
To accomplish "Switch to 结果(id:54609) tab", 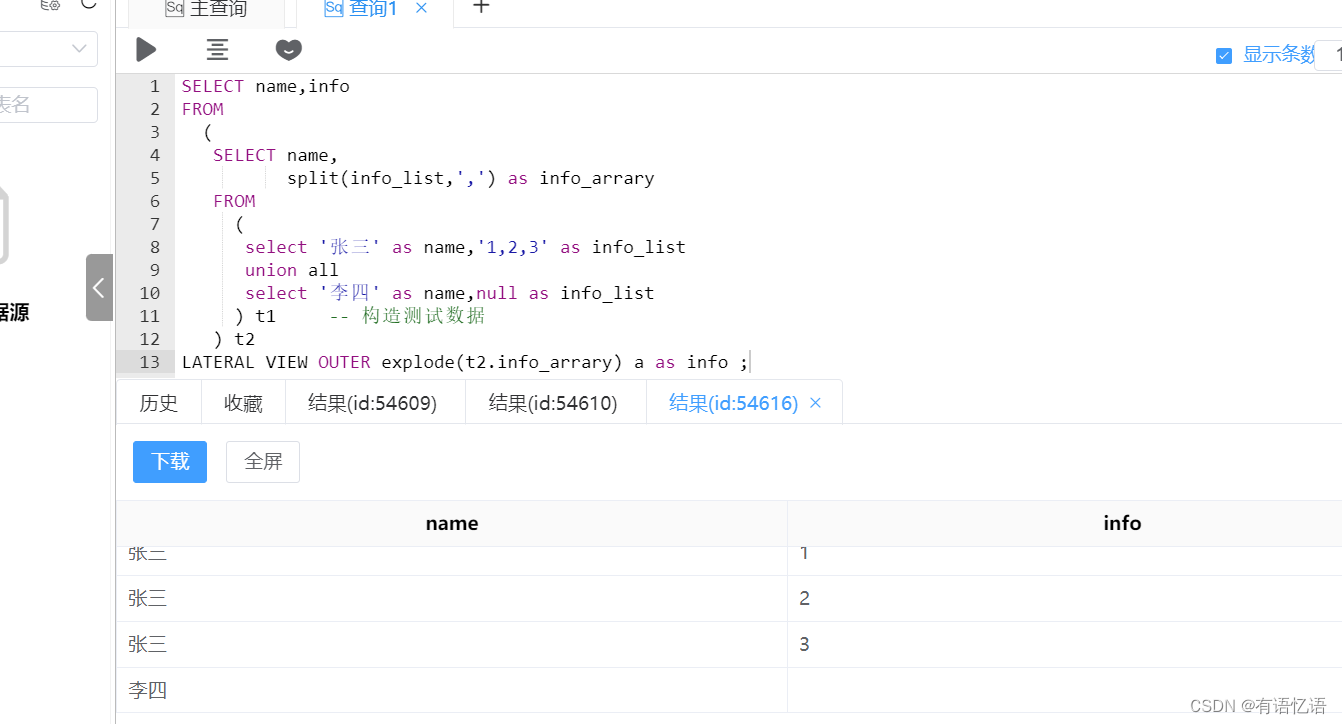I will pos(373,403).
